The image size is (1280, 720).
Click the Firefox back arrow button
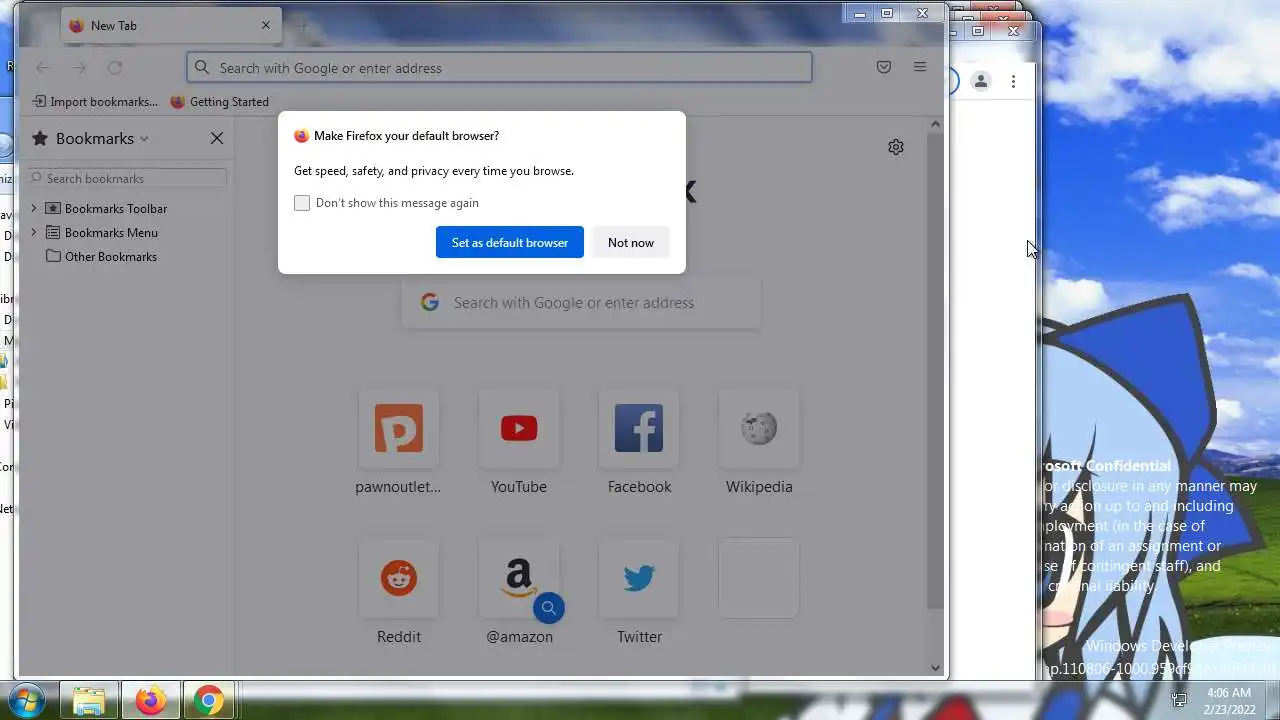(x=42, y=68)
